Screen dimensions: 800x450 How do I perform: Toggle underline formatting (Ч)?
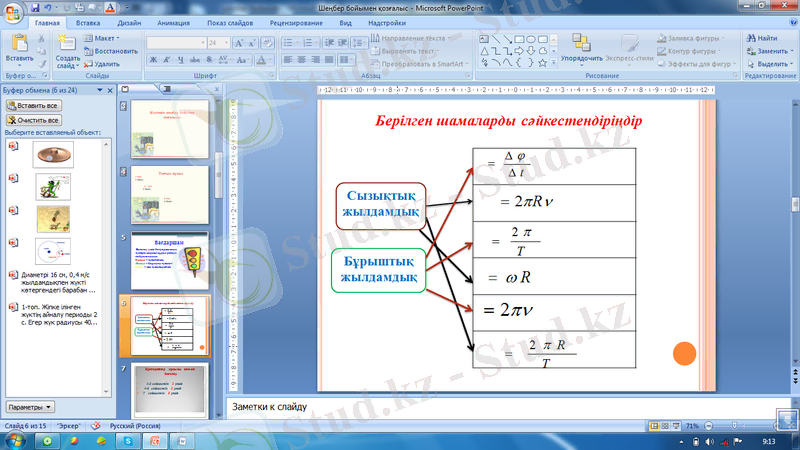pos(182,60)
